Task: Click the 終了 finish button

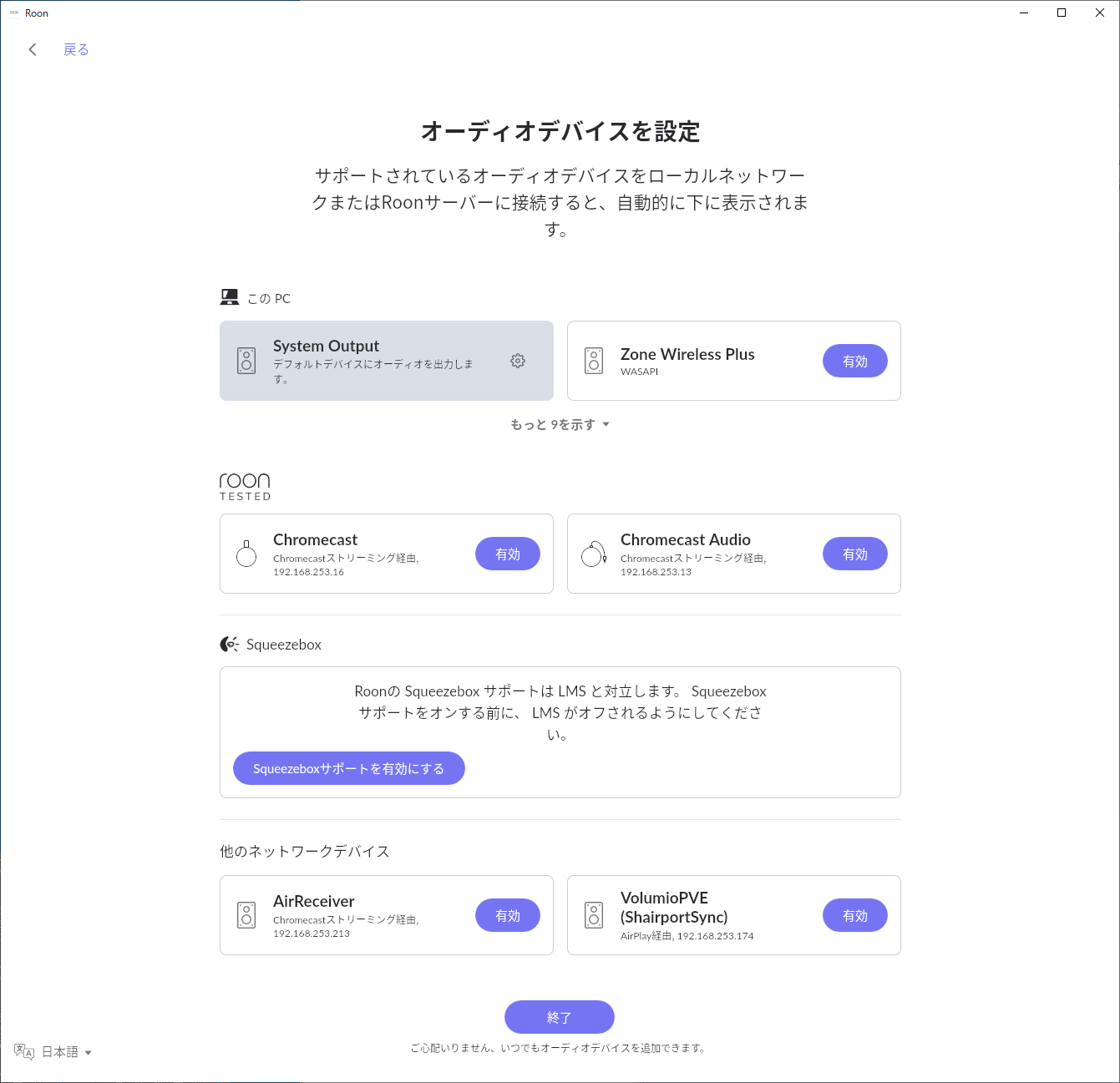Action: tap(560, 1017)
